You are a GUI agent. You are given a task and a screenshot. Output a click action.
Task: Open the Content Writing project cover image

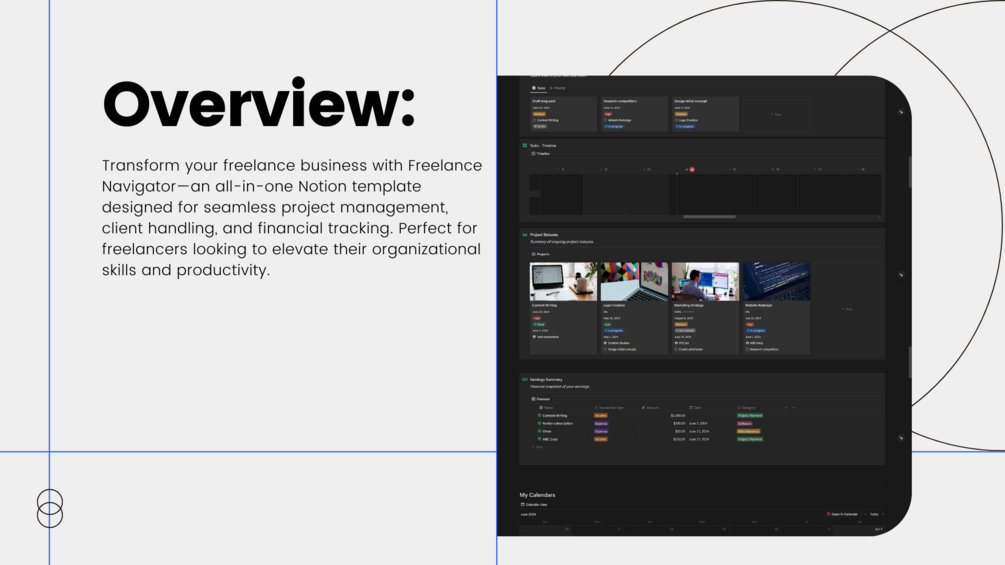[x=563, y=281]
